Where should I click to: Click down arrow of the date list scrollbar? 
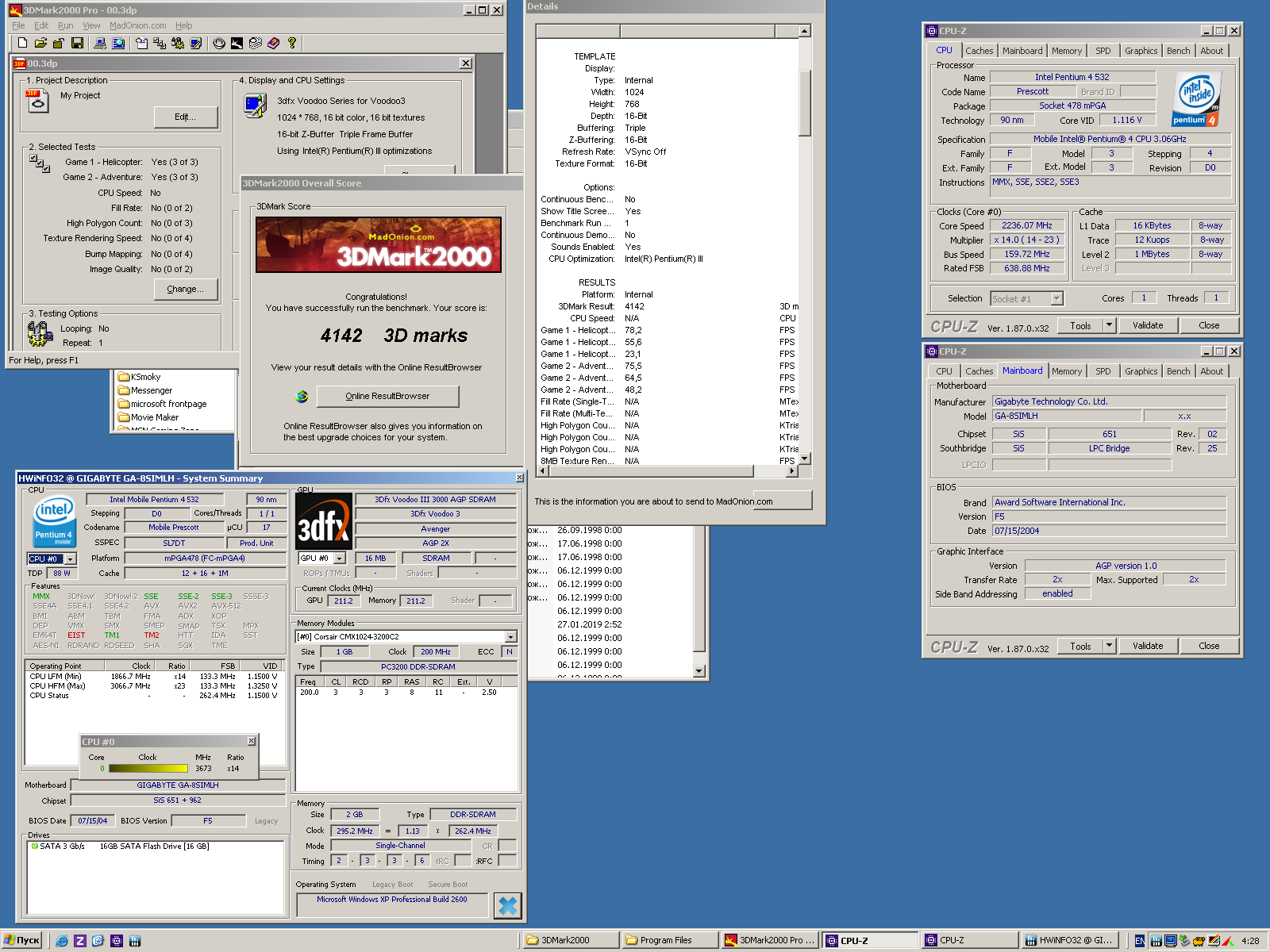(699, 671)
